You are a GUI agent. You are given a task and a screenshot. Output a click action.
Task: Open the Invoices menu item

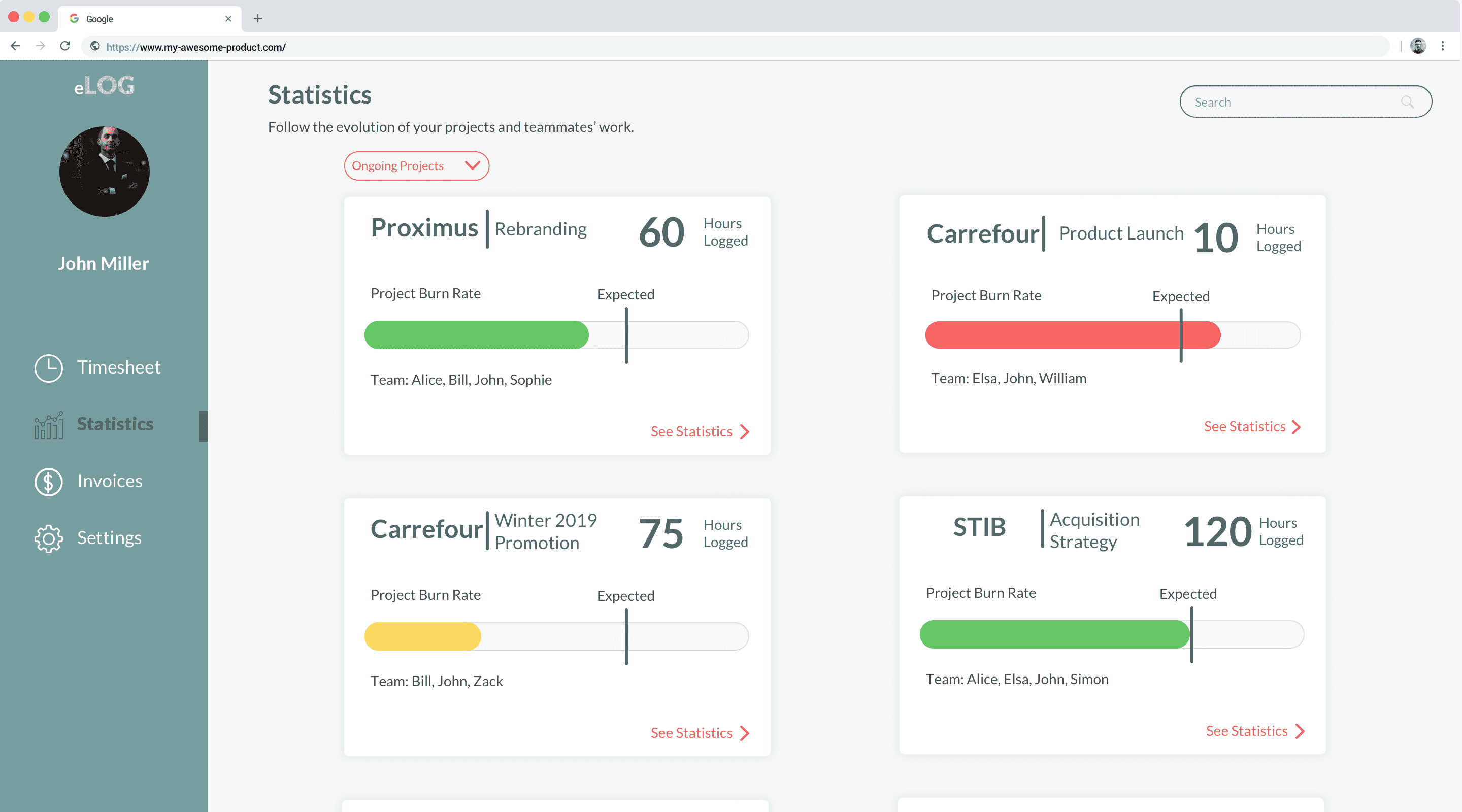(88, 482)
